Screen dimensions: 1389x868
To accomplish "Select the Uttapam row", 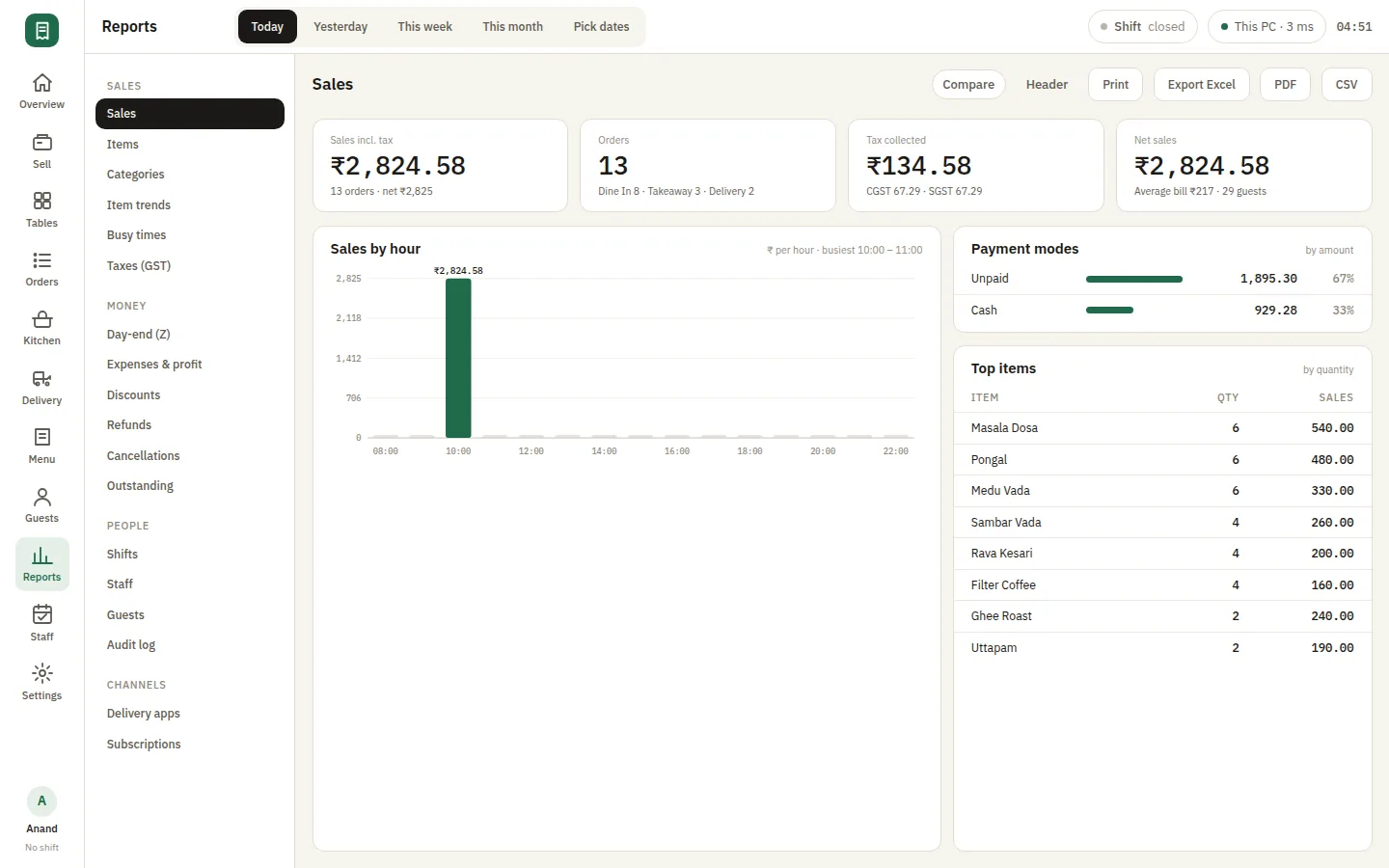I will point(1162,648).
